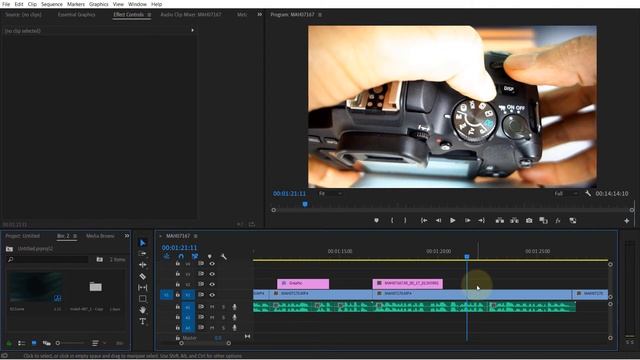Play the program monitor video
640x360 pixels.
coord(453,220)
